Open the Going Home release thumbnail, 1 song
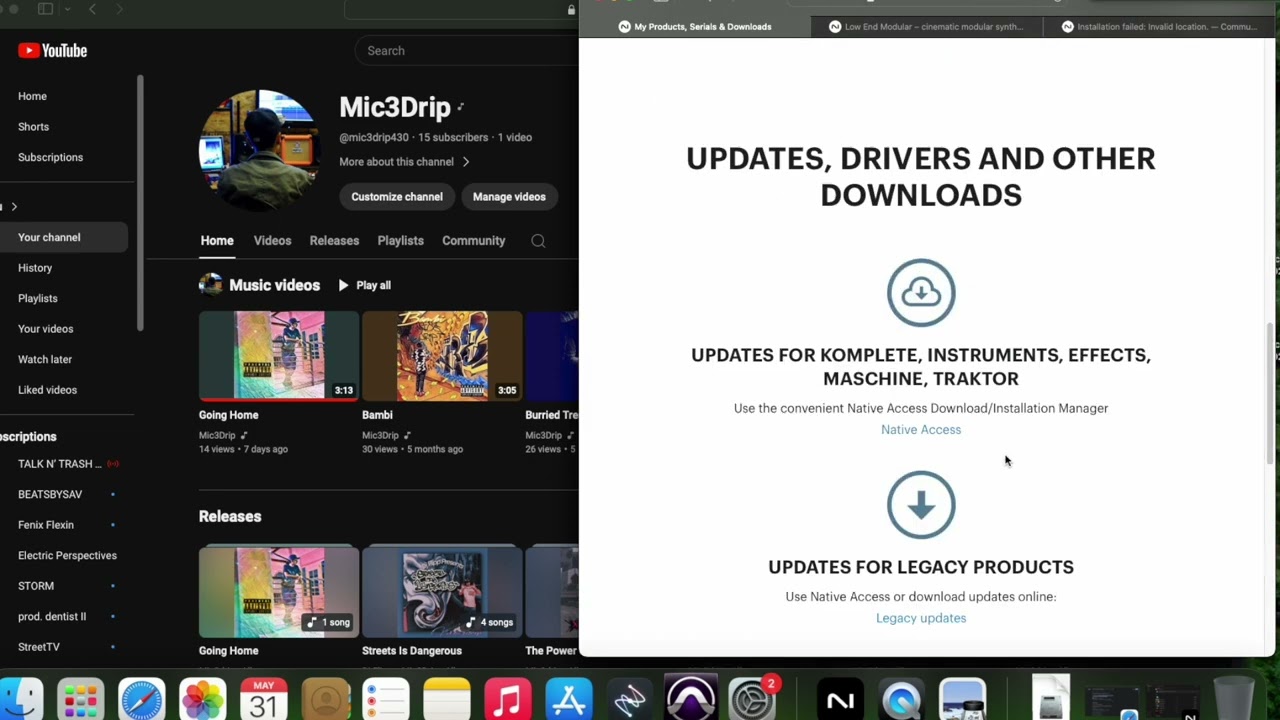Image resolution: width=1280 pixels, height=720 pixels. click(279, 592)
